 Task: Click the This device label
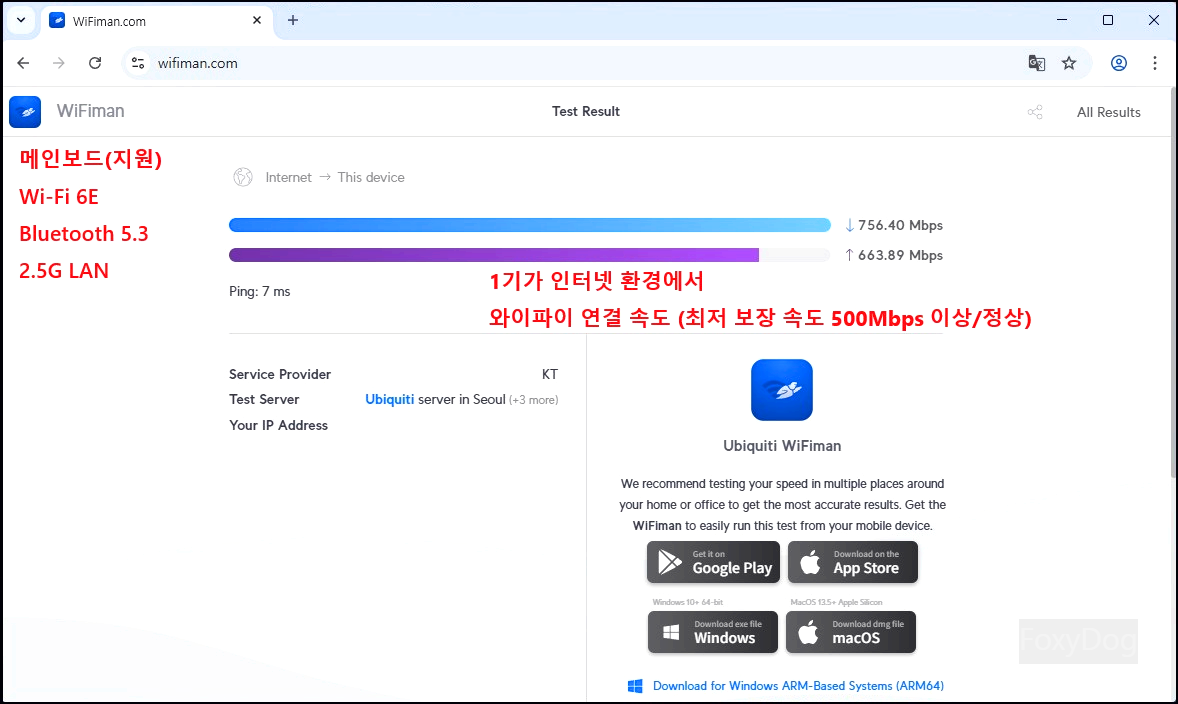coord(371,177)
